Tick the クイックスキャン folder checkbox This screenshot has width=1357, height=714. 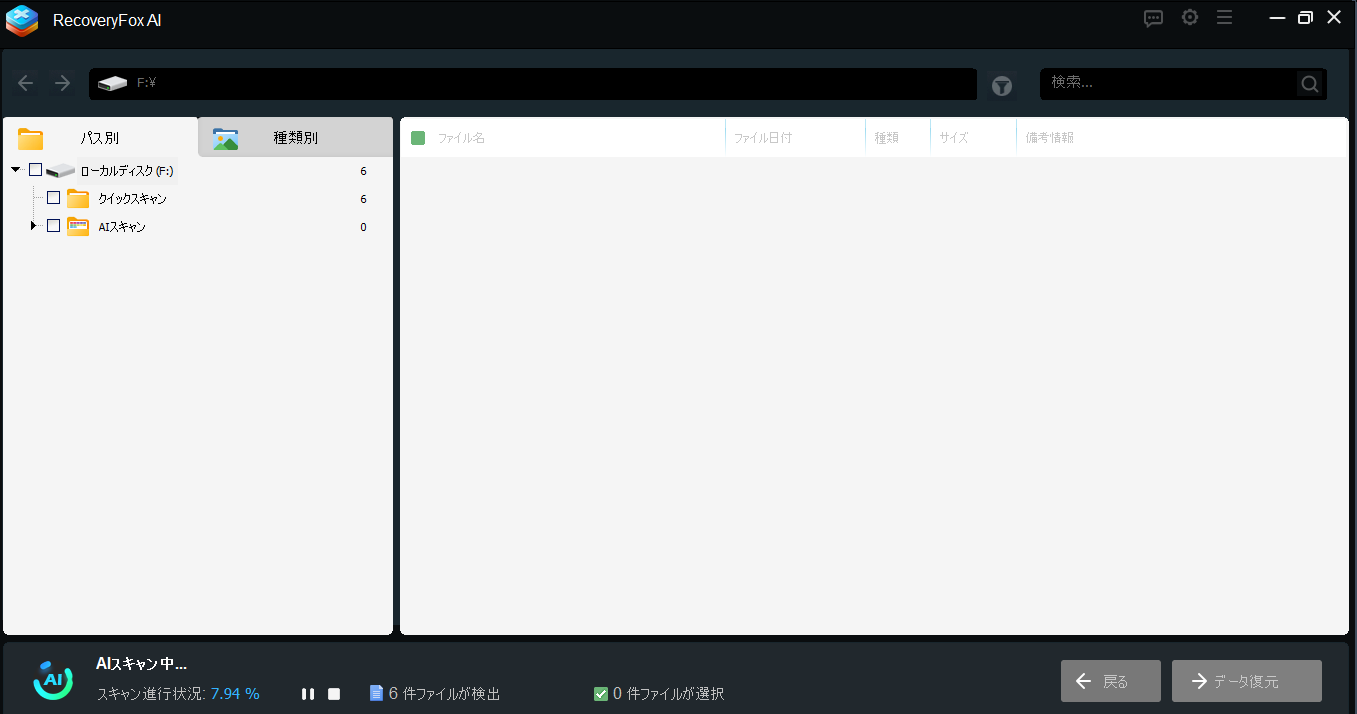pyautogui.click(x=54, y=198)
